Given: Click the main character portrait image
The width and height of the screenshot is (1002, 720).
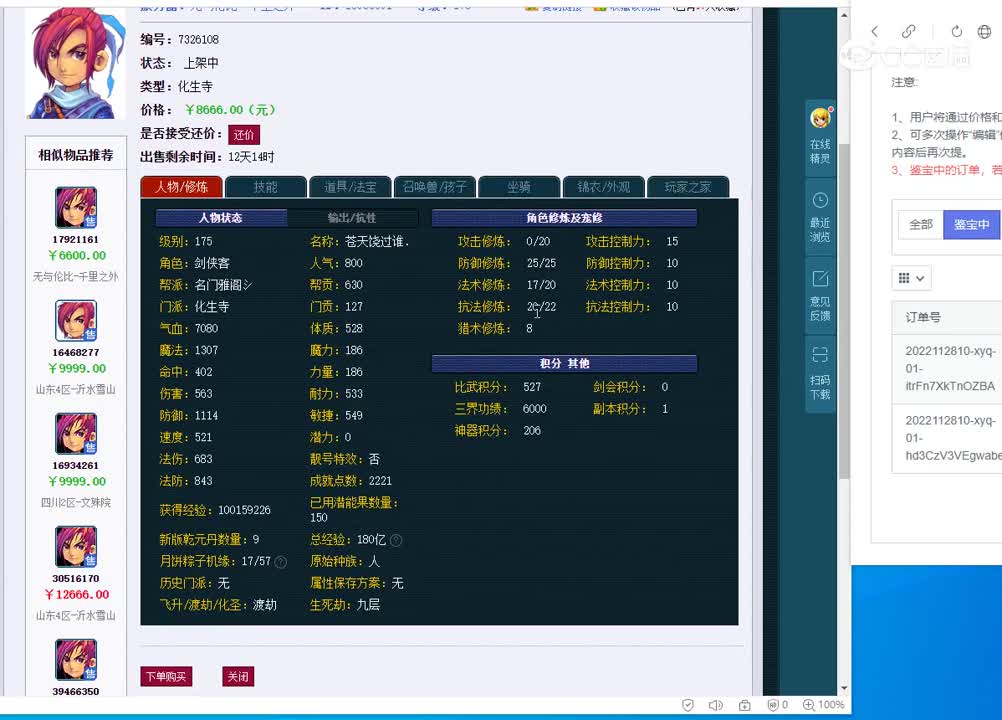Looking at the screenshot, I should [x=75, y=63].
